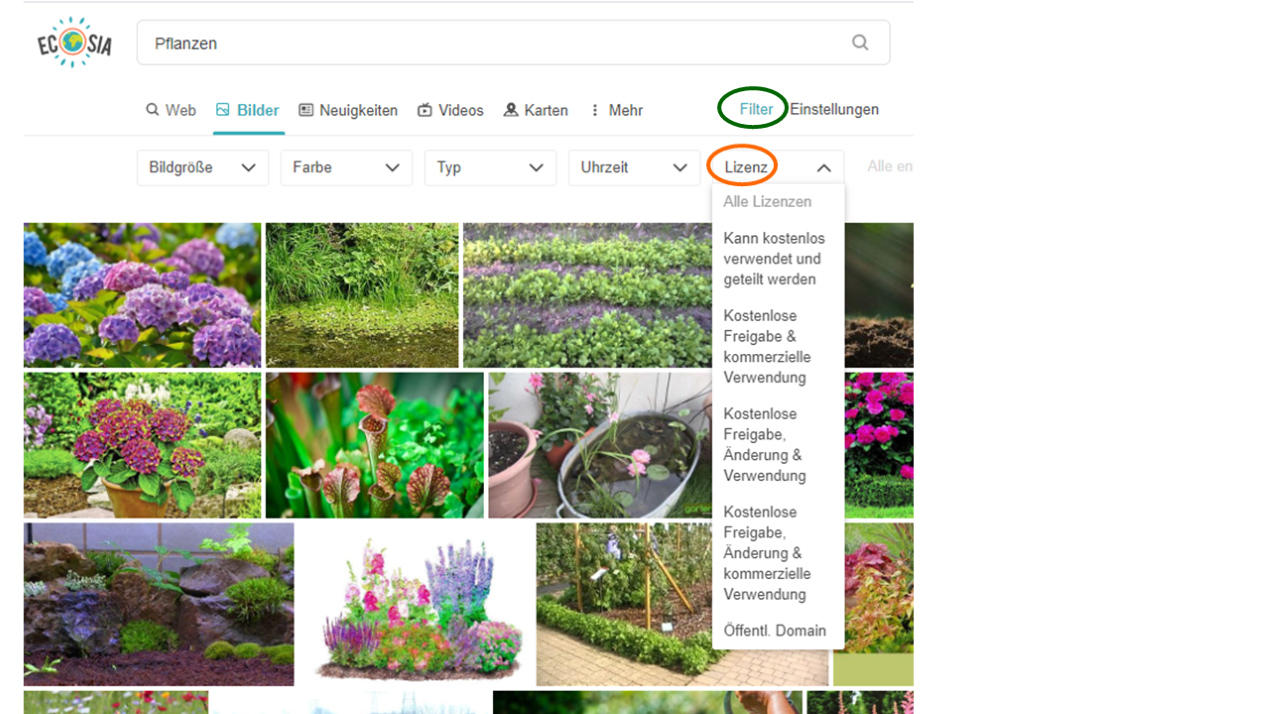Open the green pond plants image
This screenshot has height=714, width=1270.
pos(362,295)
